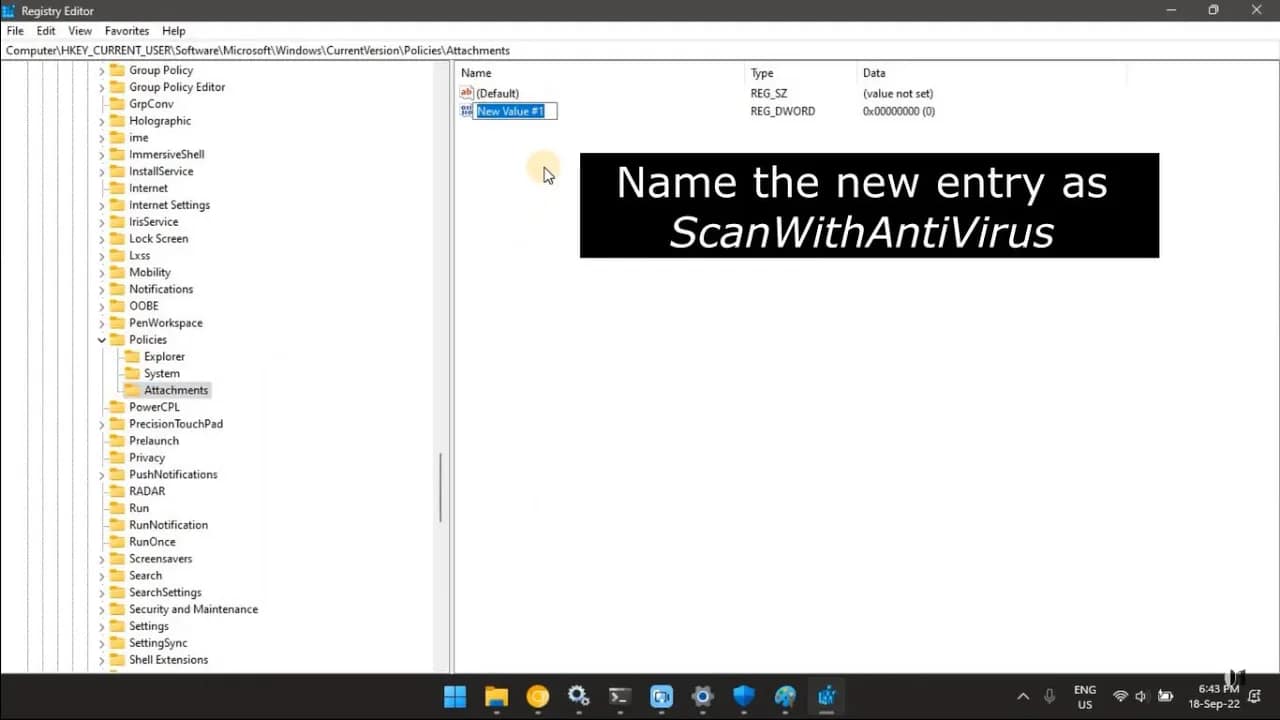Open the Favorites menu

(x=126, y=31)
